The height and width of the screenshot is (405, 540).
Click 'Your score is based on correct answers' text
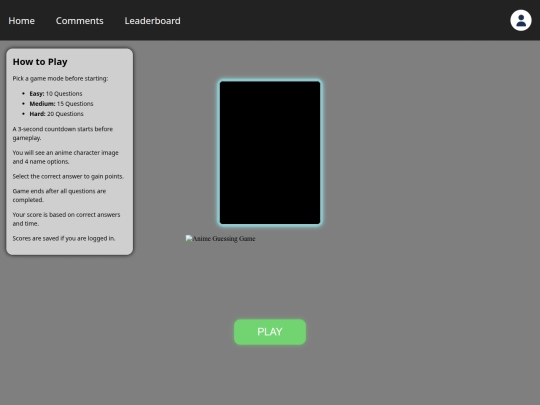66,219
